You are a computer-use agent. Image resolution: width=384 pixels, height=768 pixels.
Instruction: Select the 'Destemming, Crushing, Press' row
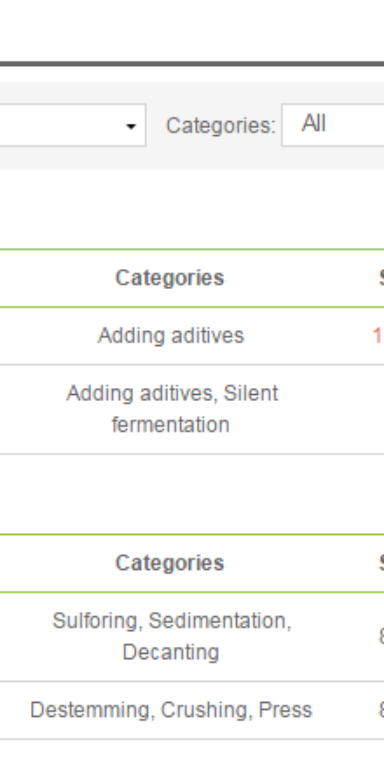point(192,710)
